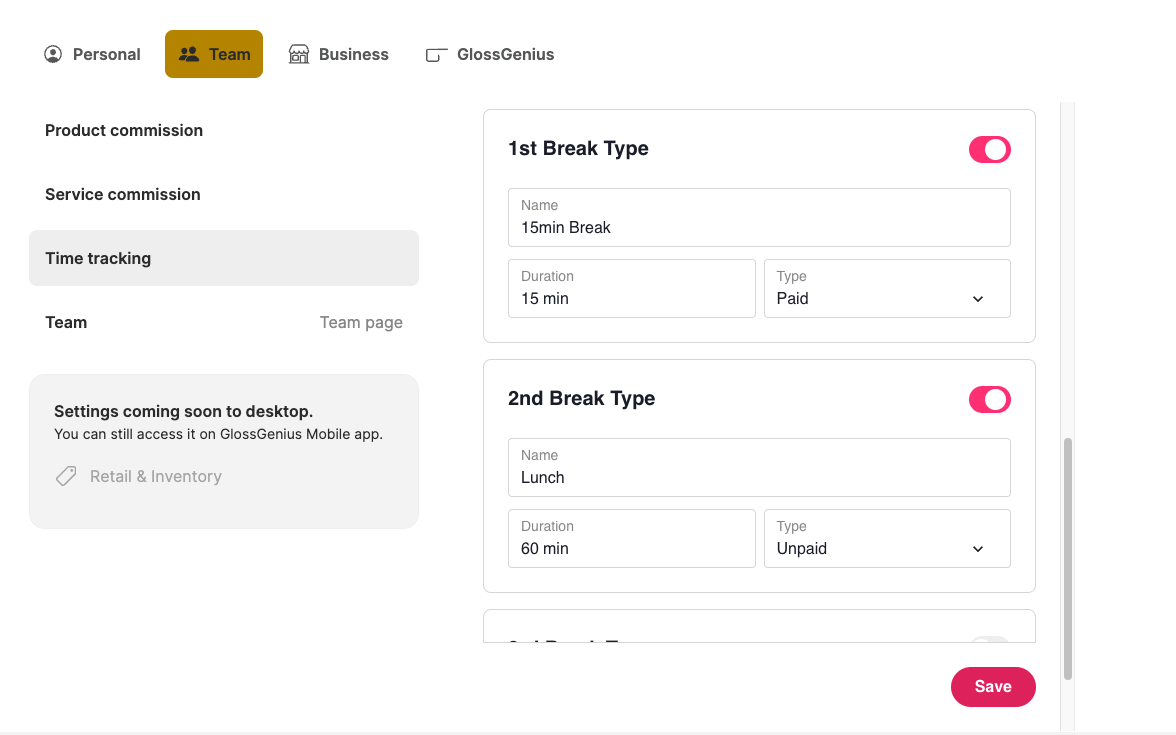This screenshot has width=1176, height=735.
Task: Open Product commission settings
Action: coord(224,130)
